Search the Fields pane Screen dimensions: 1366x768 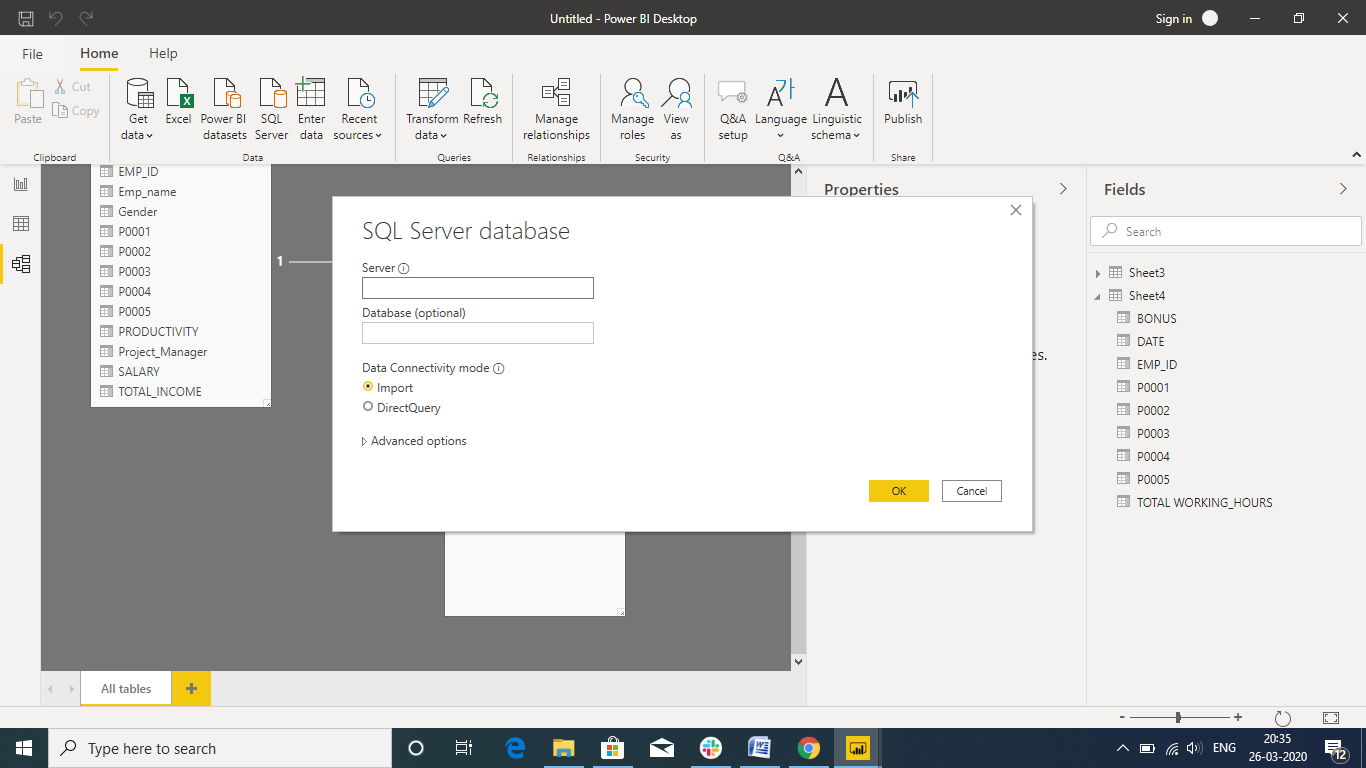(1226, 231)
